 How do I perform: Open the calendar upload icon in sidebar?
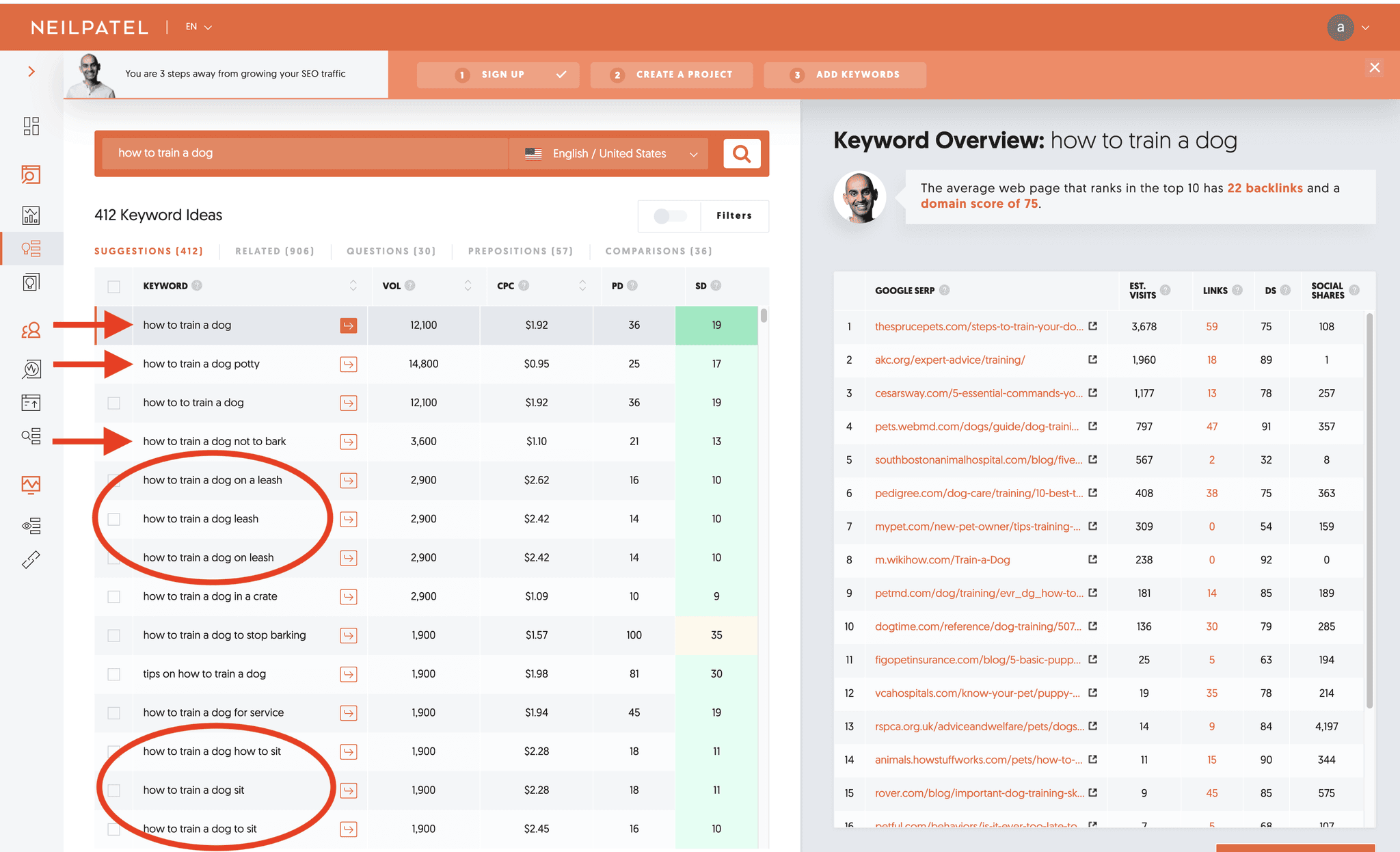[x=31, y=403]
